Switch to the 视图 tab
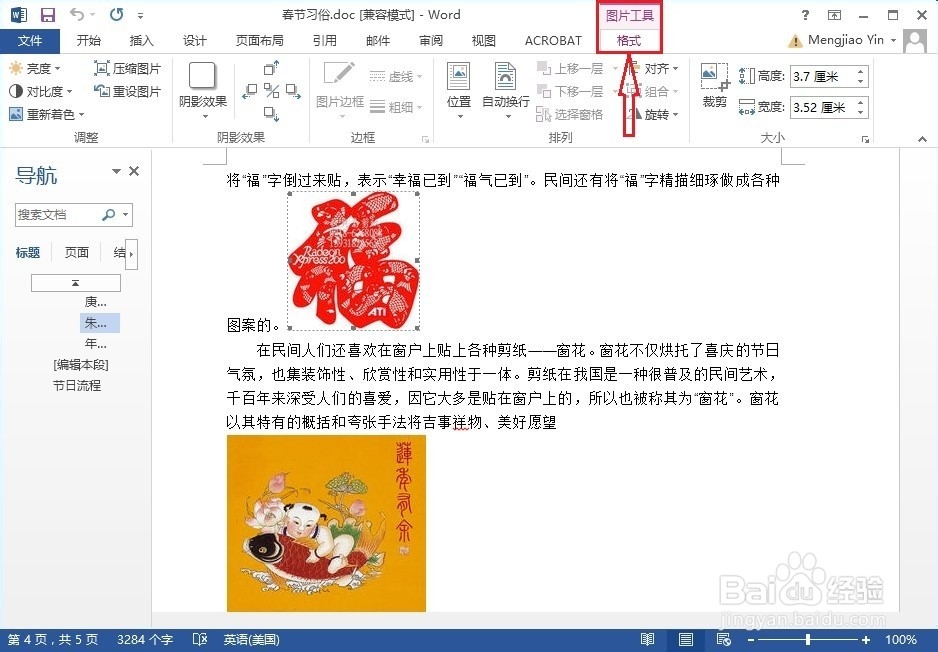Viewport: 938px width, 652px height. 483,41
